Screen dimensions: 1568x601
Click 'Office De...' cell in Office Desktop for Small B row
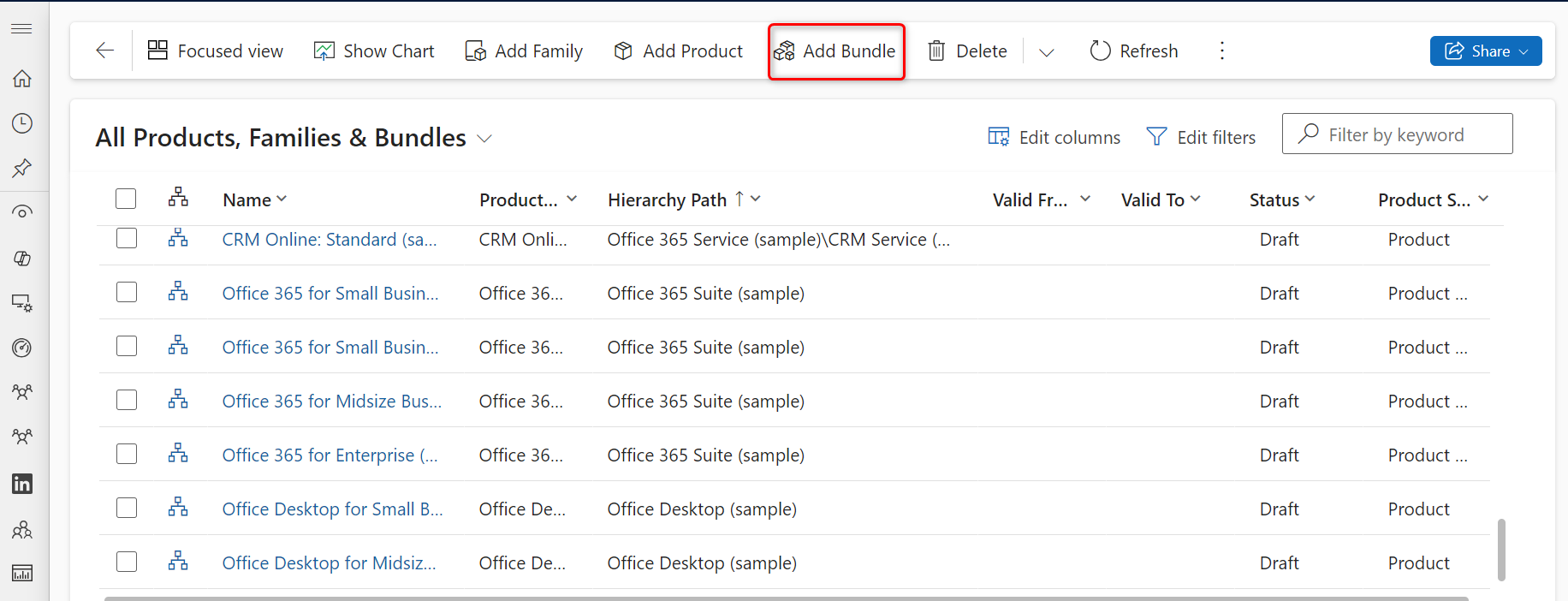(521, 509)
